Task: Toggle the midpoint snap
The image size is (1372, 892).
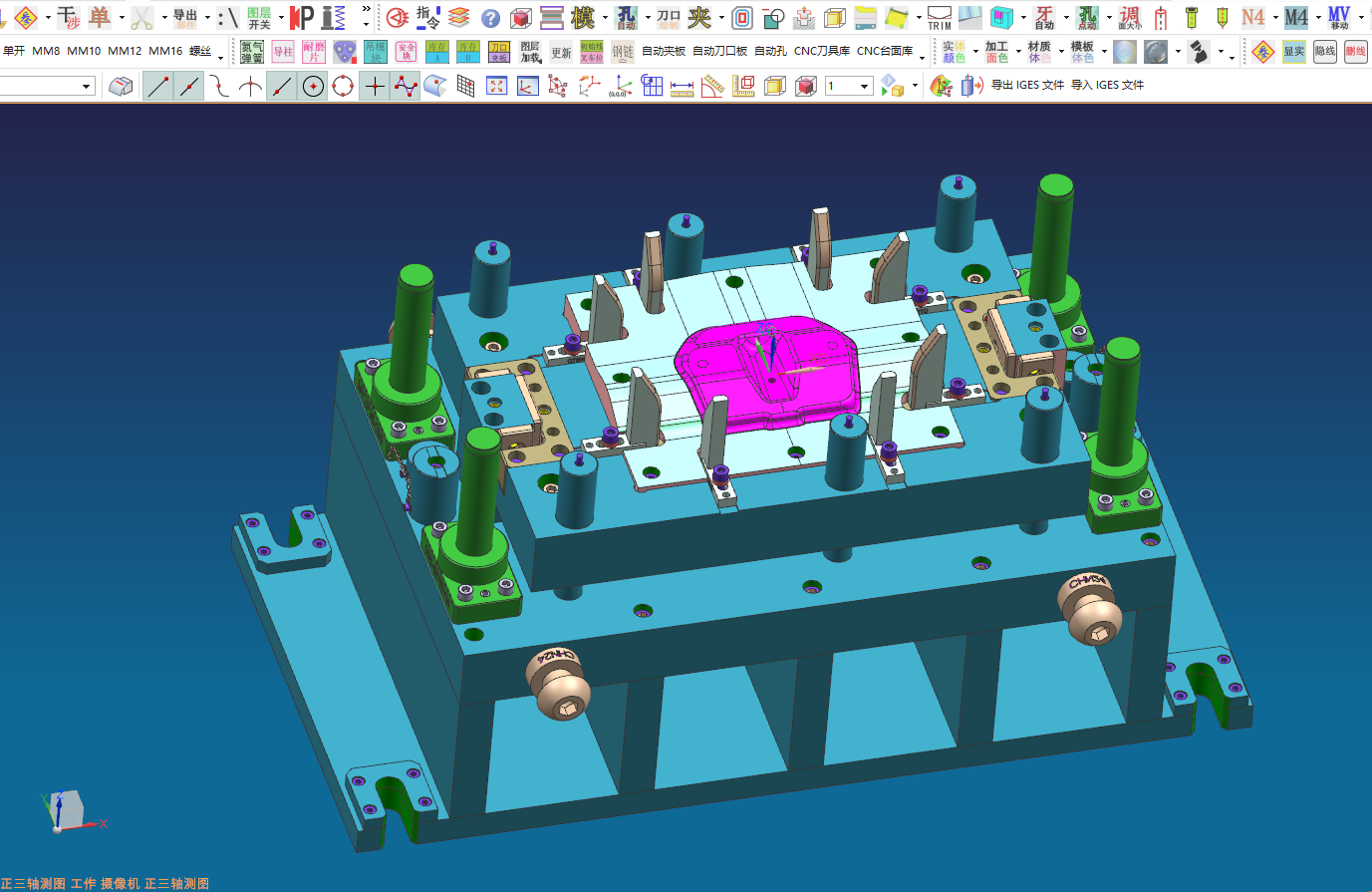Action: (x=188, y=87)
